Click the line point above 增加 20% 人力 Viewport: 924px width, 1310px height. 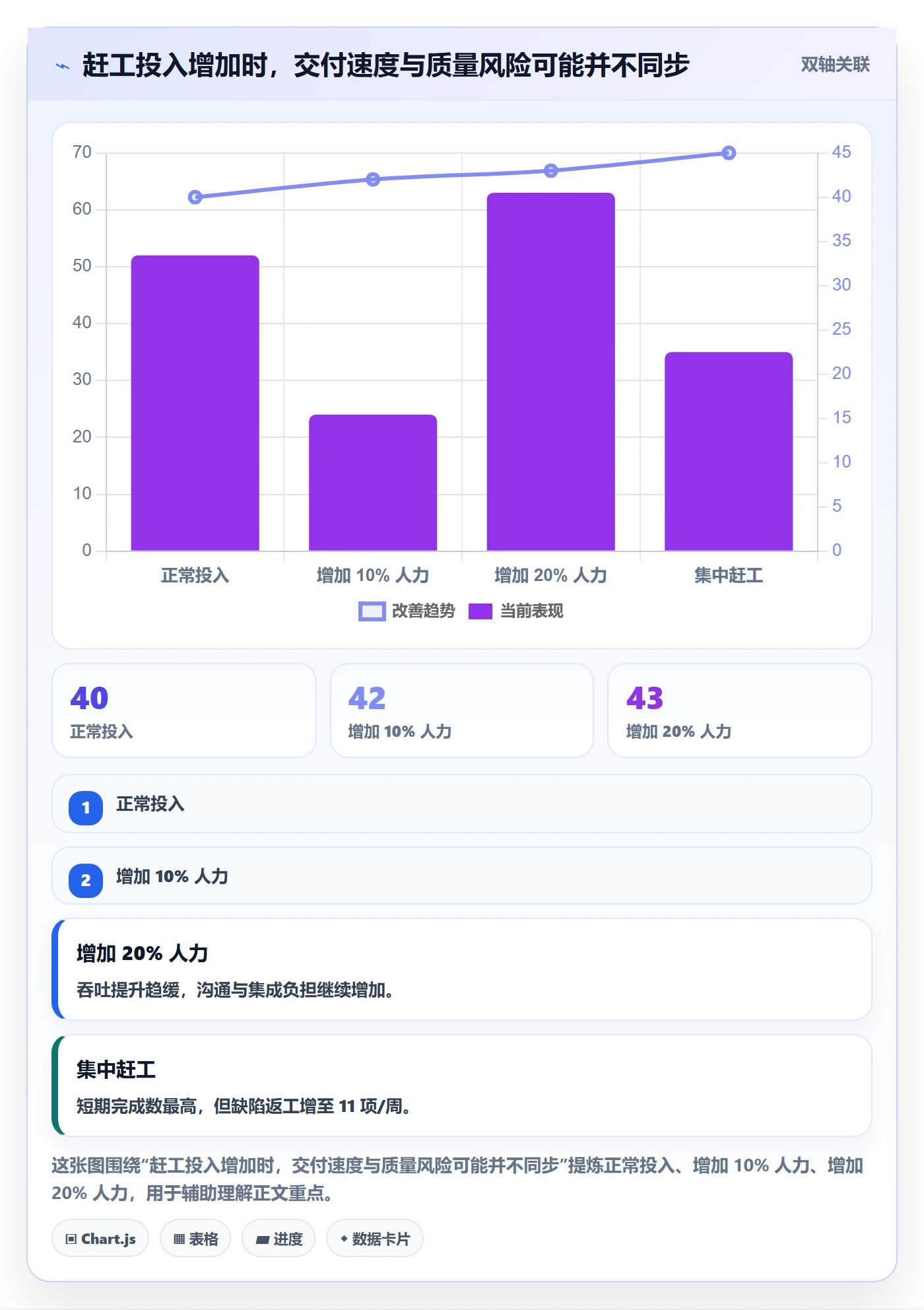tap(551, 171)
